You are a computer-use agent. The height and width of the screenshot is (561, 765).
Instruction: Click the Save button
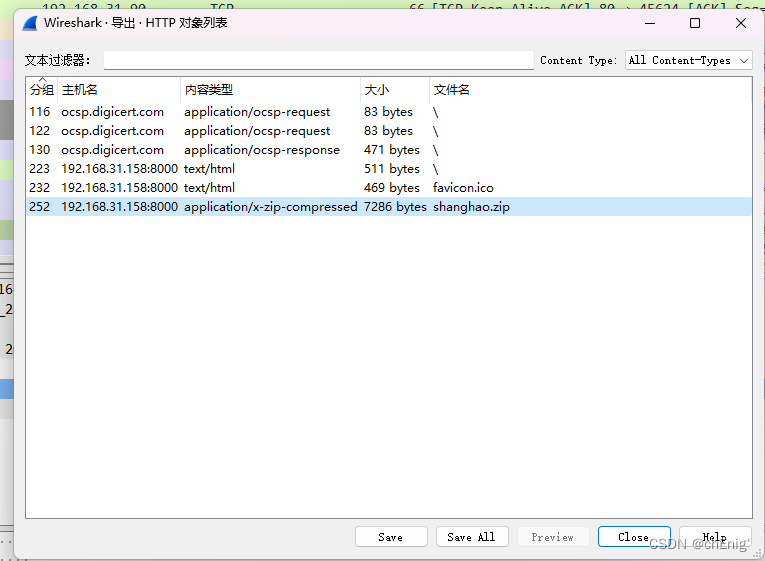coord(391,537)
